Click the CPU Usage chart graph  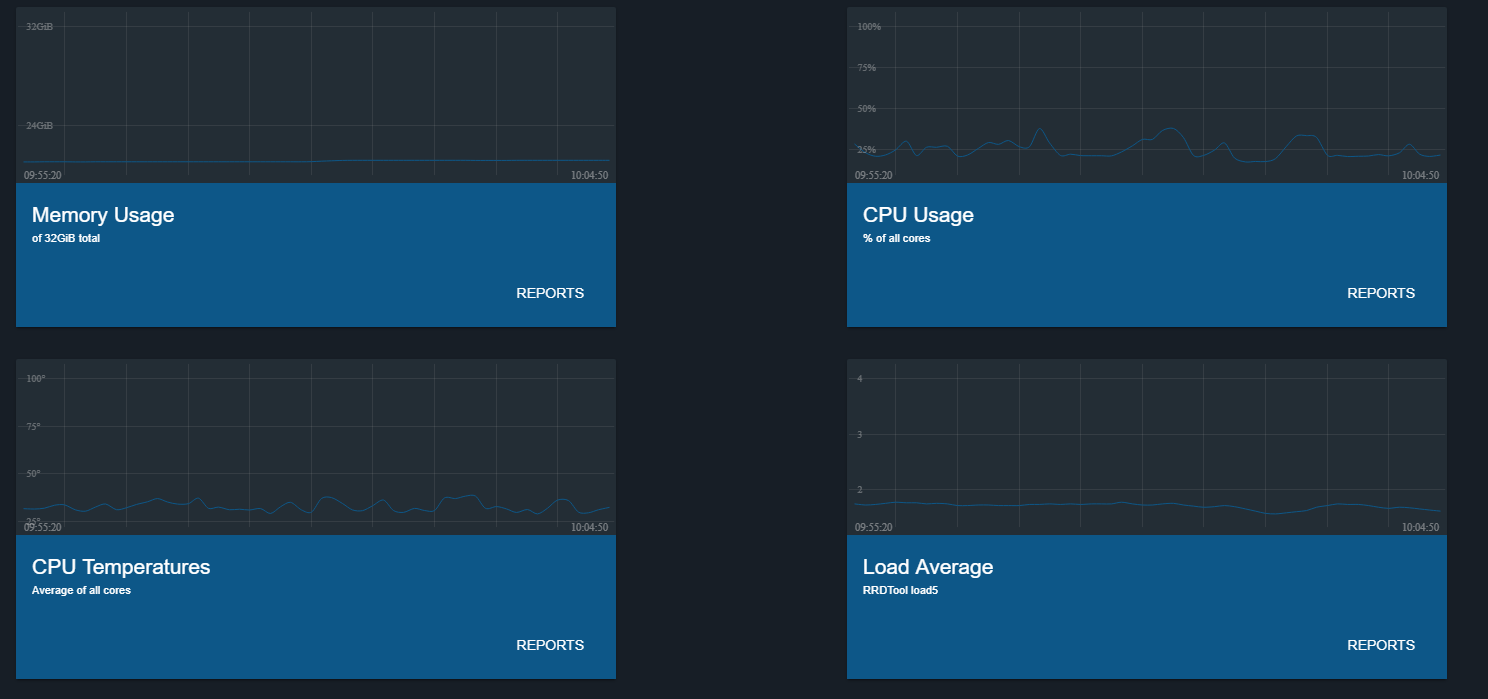click(1147, 95)
